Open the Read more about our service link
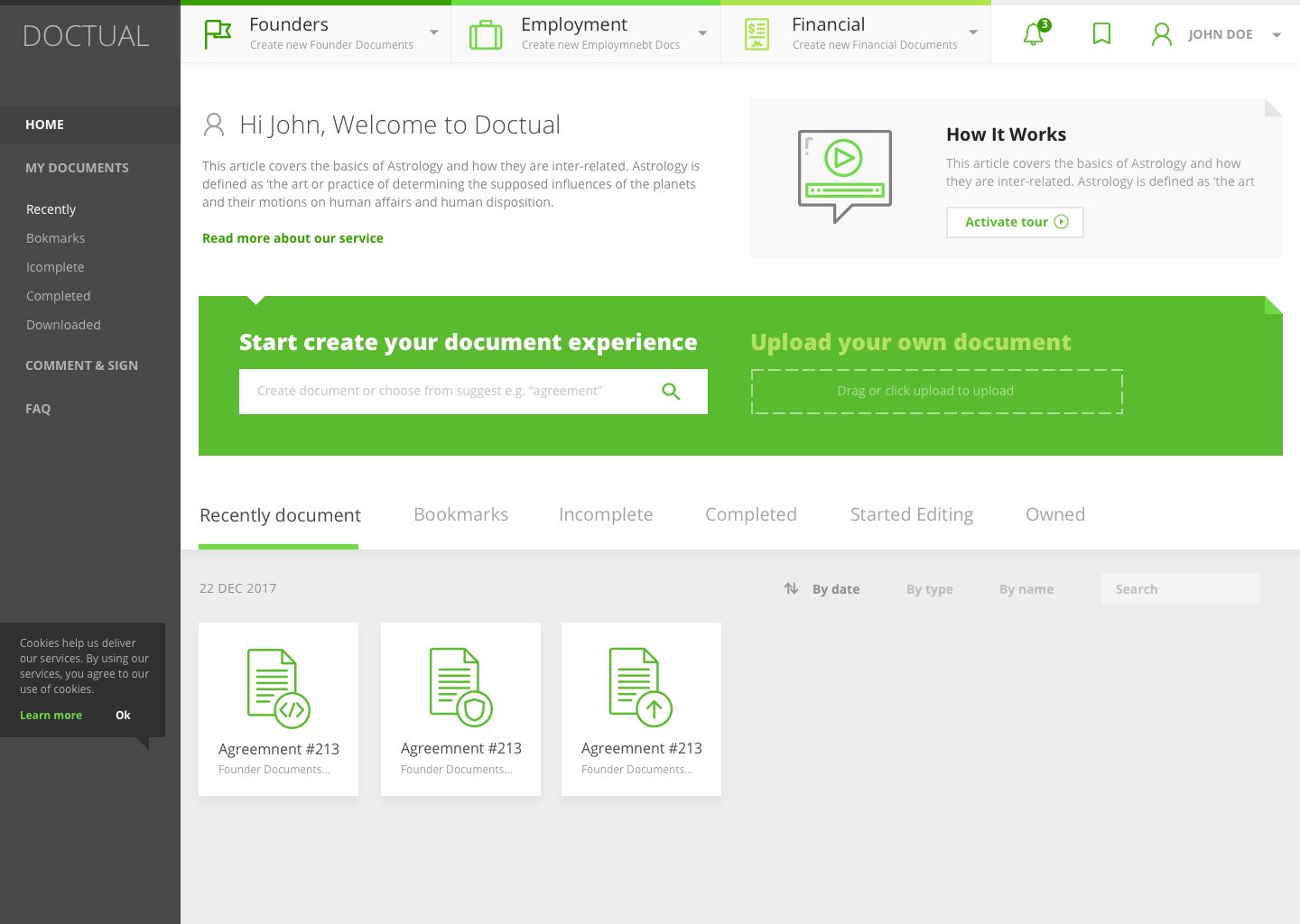The image size is (1300, 924). [x=292, y=237]
